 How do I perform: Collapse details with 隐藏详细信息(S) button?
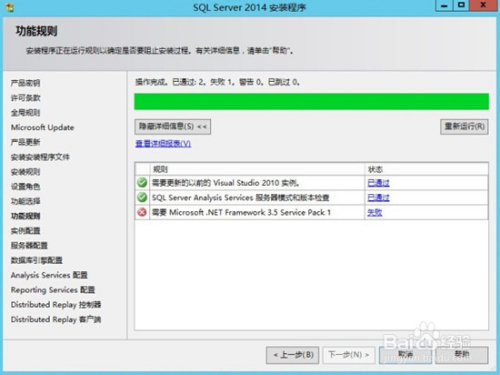pyautogui.click(x=173, y=127)
